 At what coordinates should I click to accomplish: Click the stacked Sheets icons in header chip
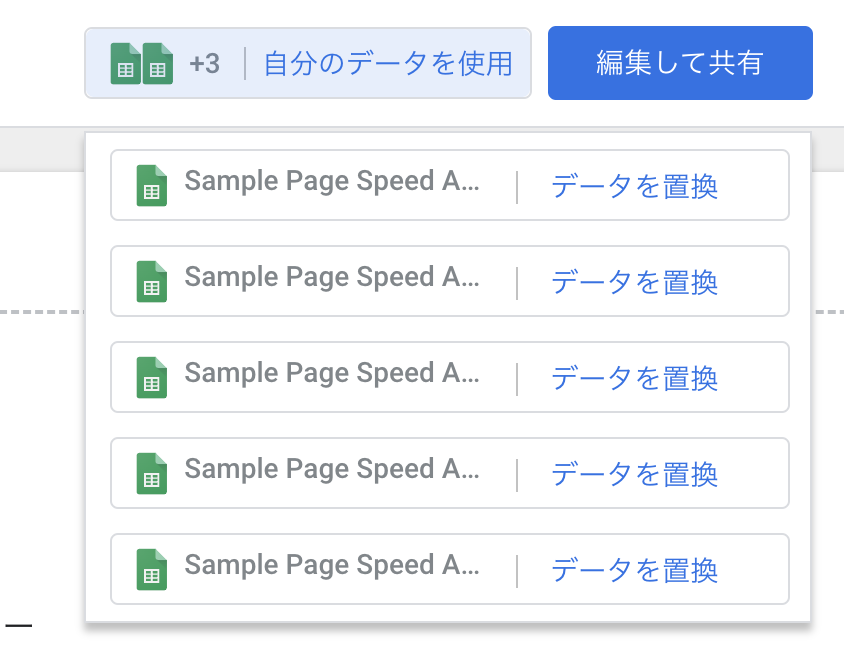(x=142, y=64)
